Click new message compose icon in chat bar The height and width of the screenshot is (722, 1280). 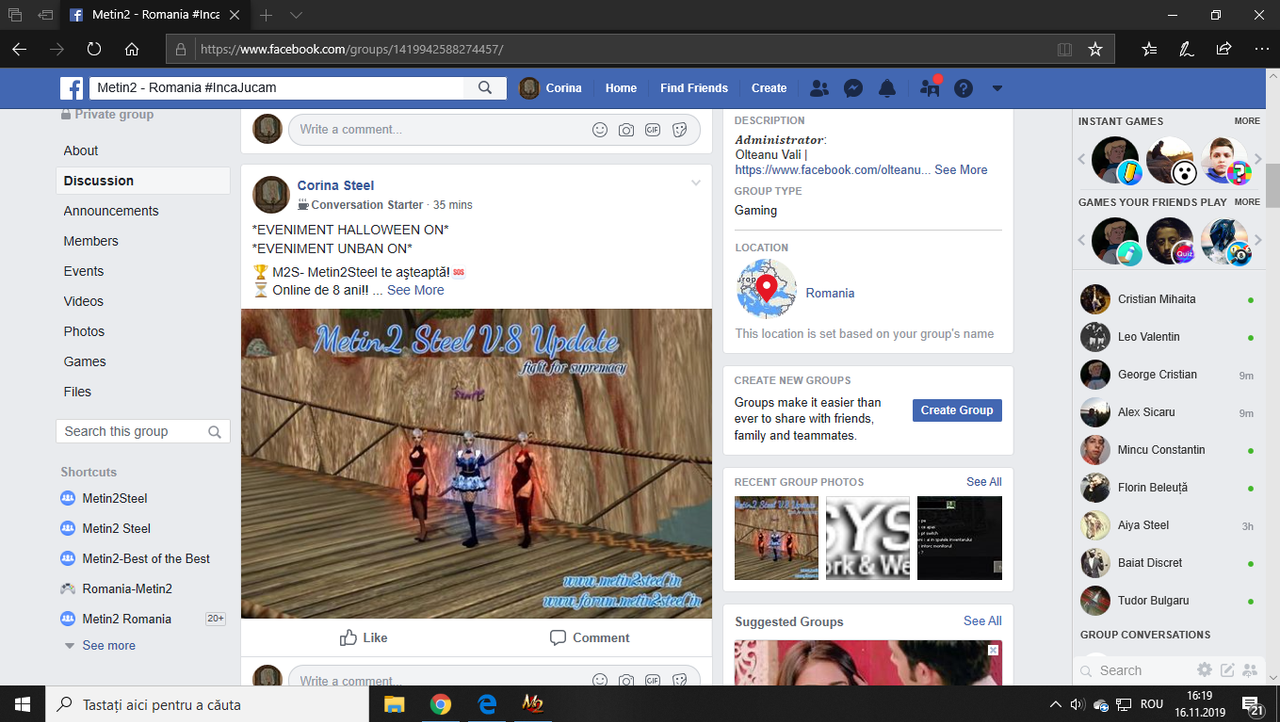point(1227,670)
